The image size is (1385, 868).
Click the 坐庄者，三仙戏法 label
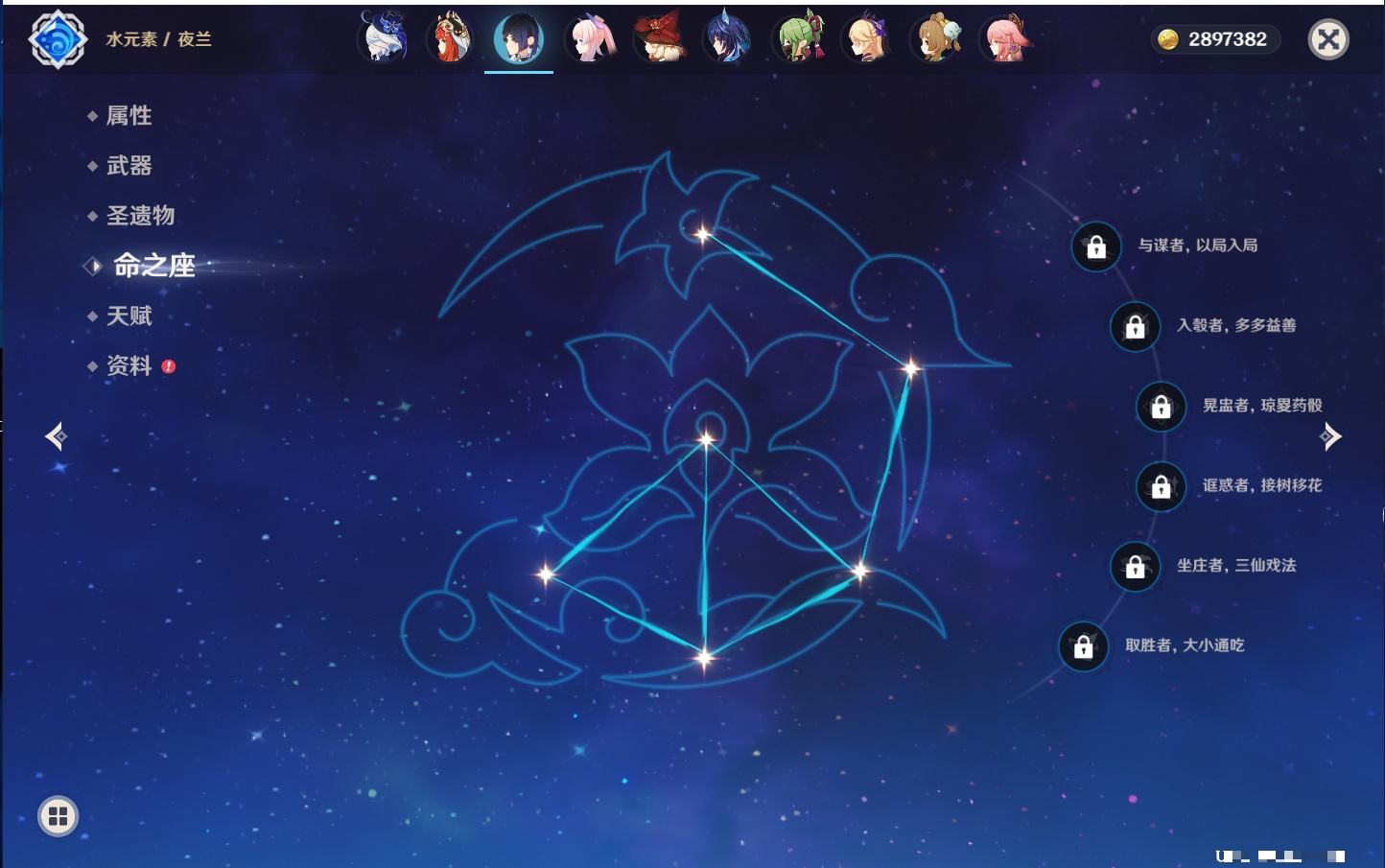[1236, 565]
